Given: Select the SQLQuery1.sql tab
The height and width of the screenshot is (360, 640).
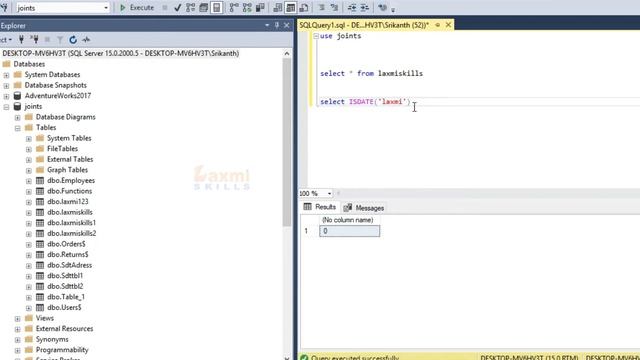Looking at the screenshot, I should tap(364, 25).
